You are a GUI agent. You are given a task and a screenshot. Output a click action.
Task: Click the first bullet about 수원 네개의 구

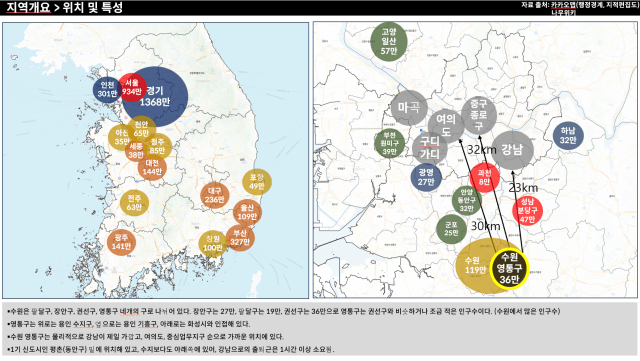(x=284, y=311)
